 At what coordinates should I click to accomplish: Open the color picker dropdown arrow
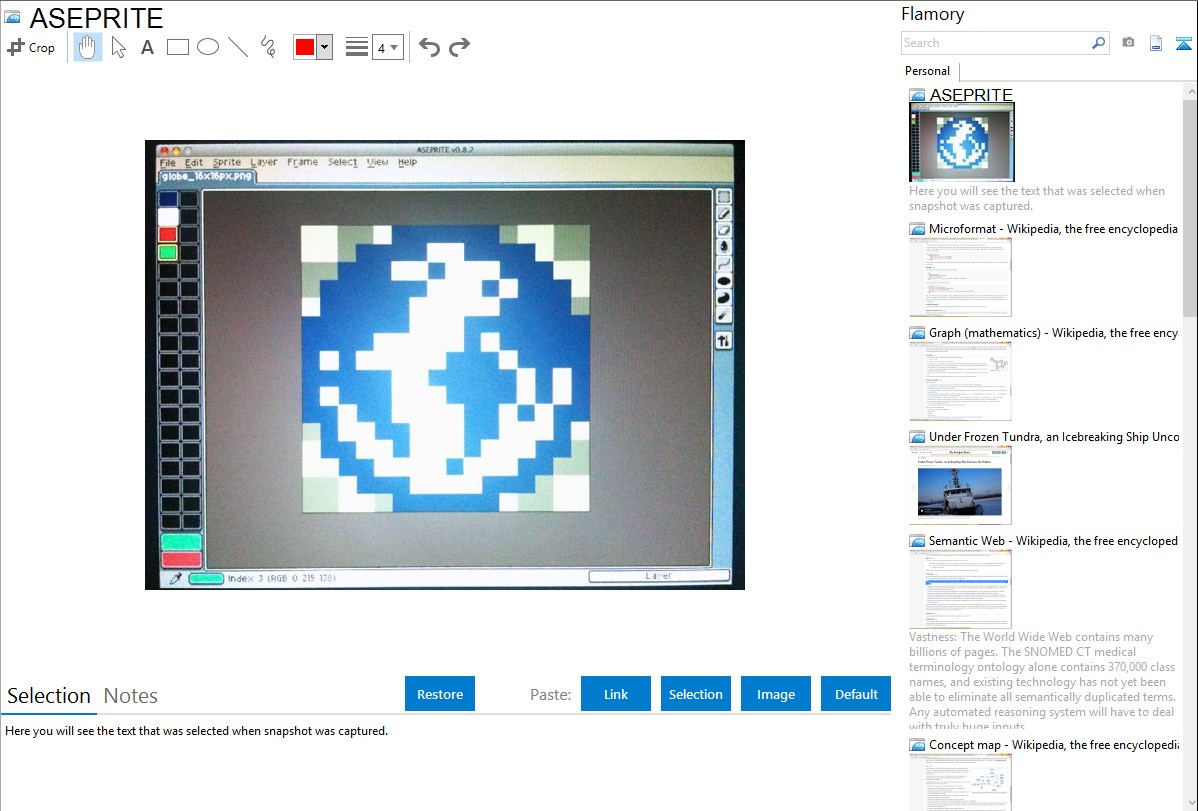coord(324,47)
